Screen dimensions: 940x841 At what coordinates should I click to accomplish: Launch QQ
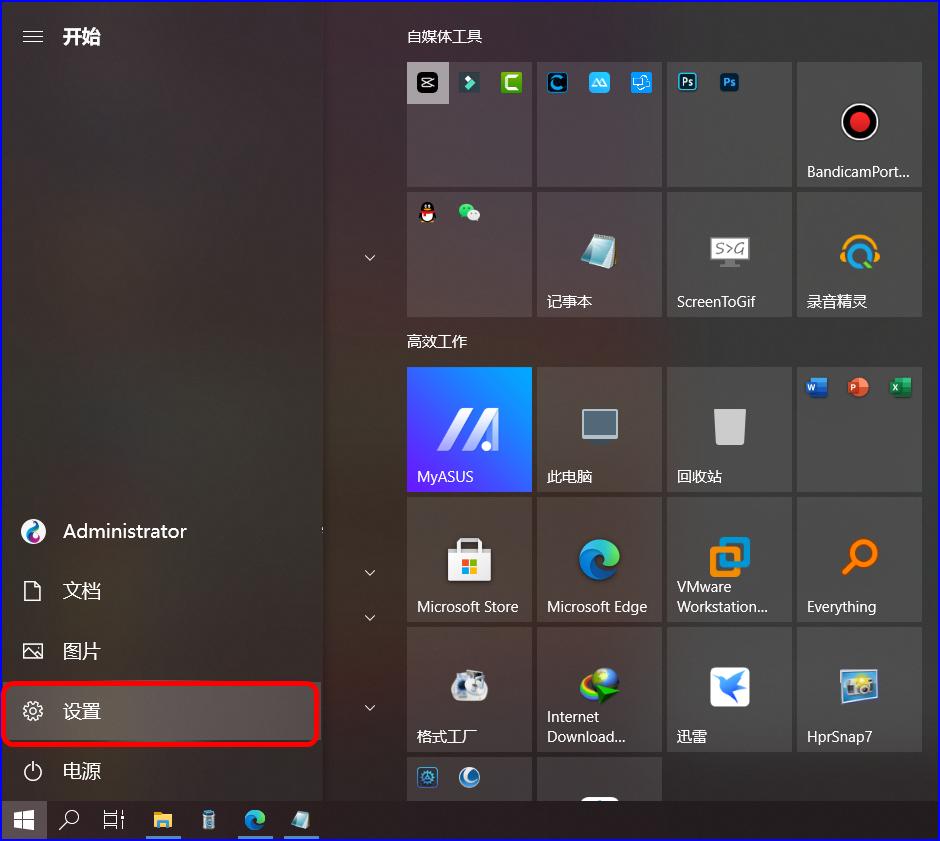click(427, 211)
